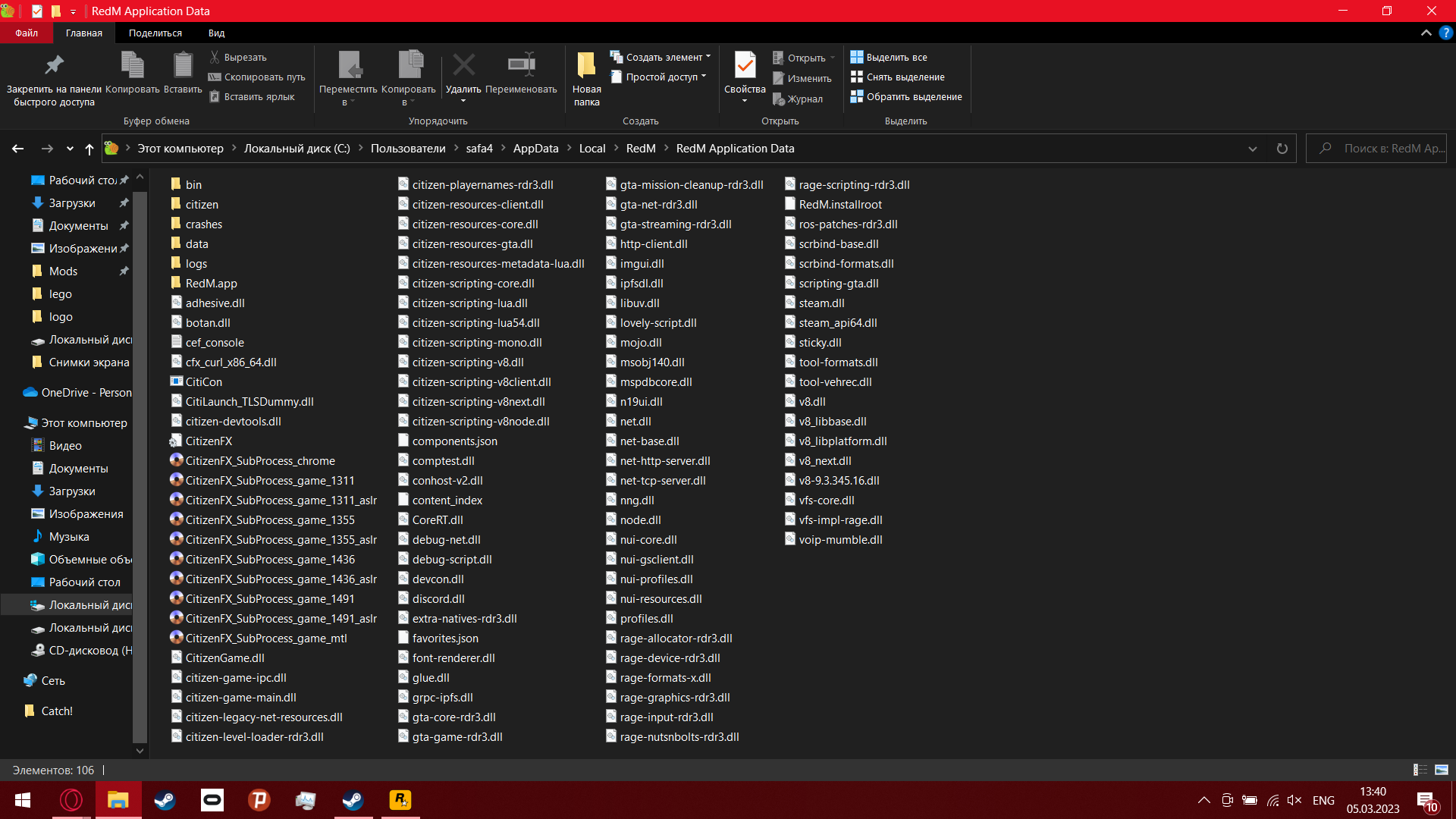Select the steam_api64.dll file
1456x819 pixels.
[x=830, y=323]
